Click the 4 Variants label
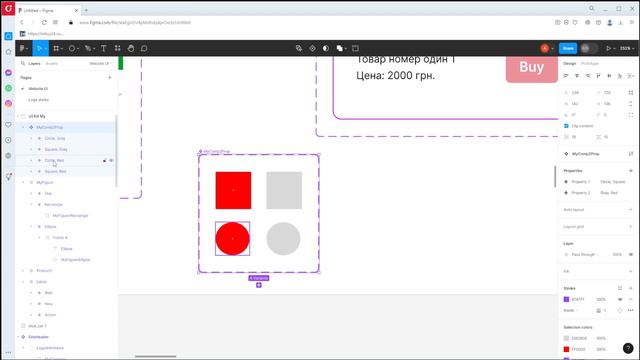640x360 pixels. (x=259, y=278)
